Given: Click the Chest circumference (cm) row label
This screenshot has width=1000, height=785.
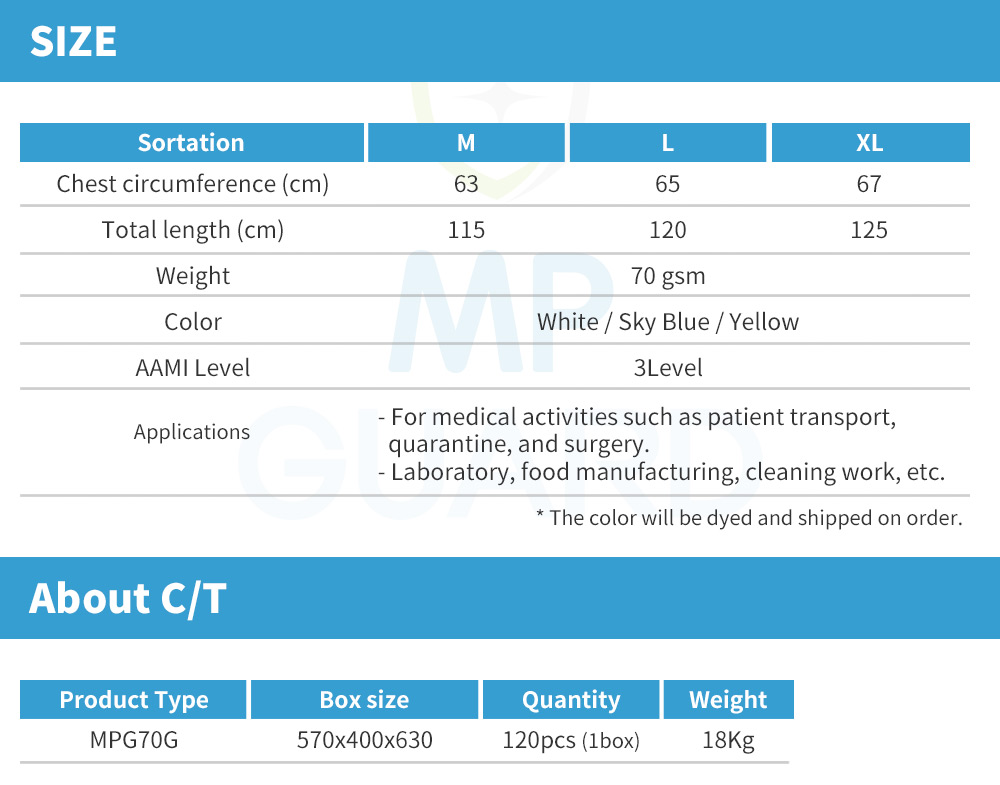Looking at the screenshot, I should [x=192, y=184].
